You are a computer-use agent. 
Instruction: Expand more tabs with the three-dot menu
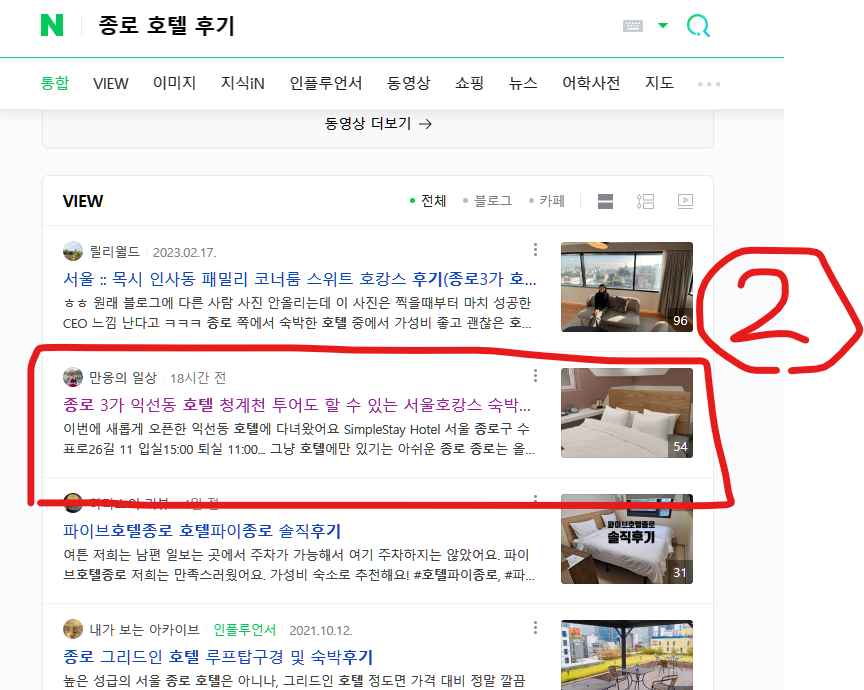pyautogui.click(x=709, y=84)
